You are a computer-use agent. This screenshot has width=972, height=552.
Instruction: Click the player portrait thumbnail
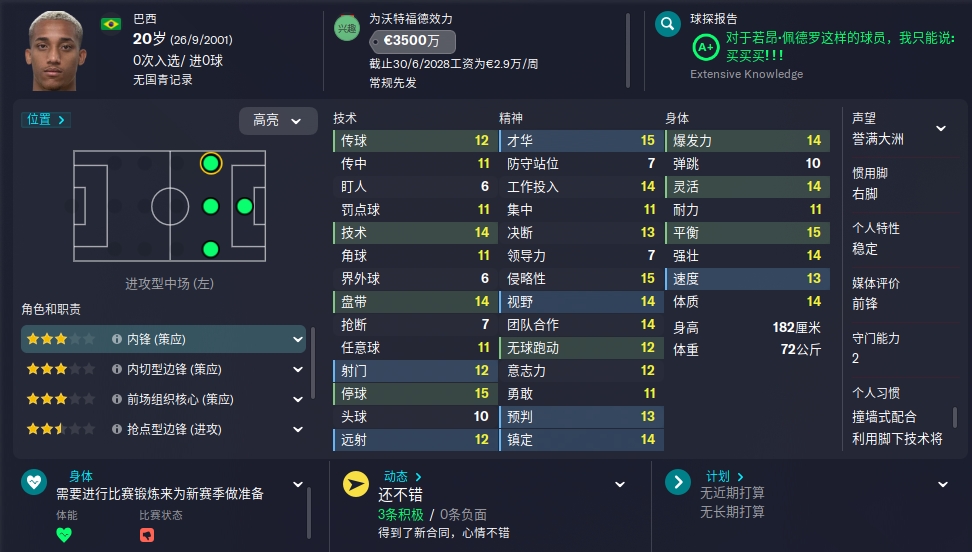click(55, 51)
